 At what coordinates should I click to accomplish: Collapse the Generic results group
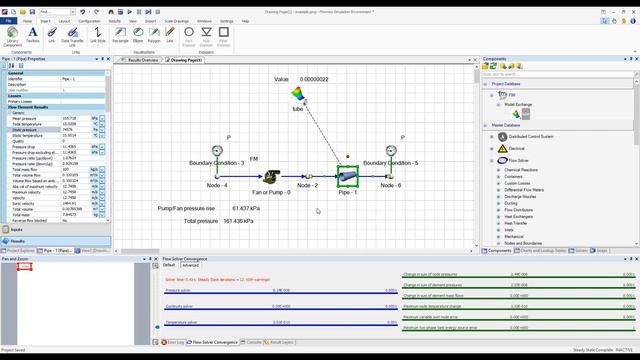point(9,113)
